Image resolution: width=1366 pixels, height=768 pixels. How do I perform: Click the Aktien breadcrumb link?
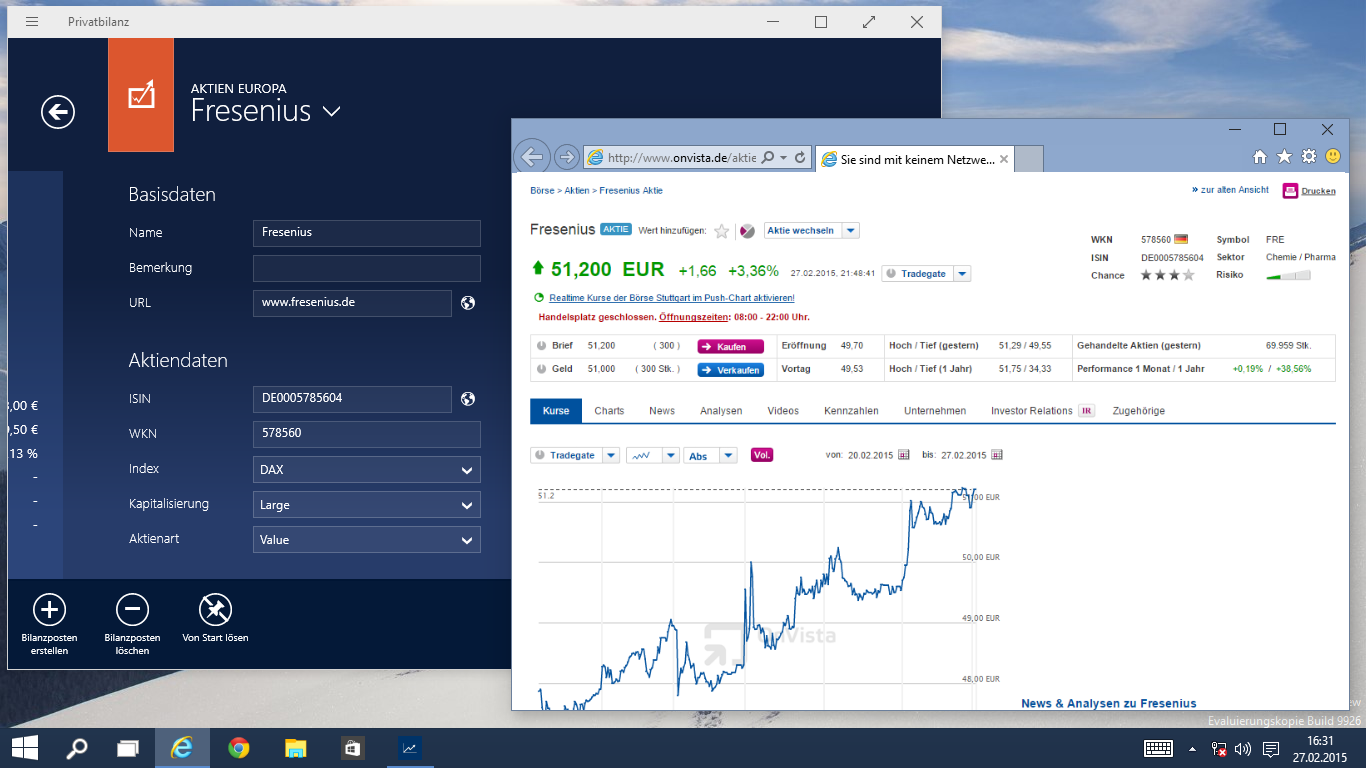tap(576, 190)
